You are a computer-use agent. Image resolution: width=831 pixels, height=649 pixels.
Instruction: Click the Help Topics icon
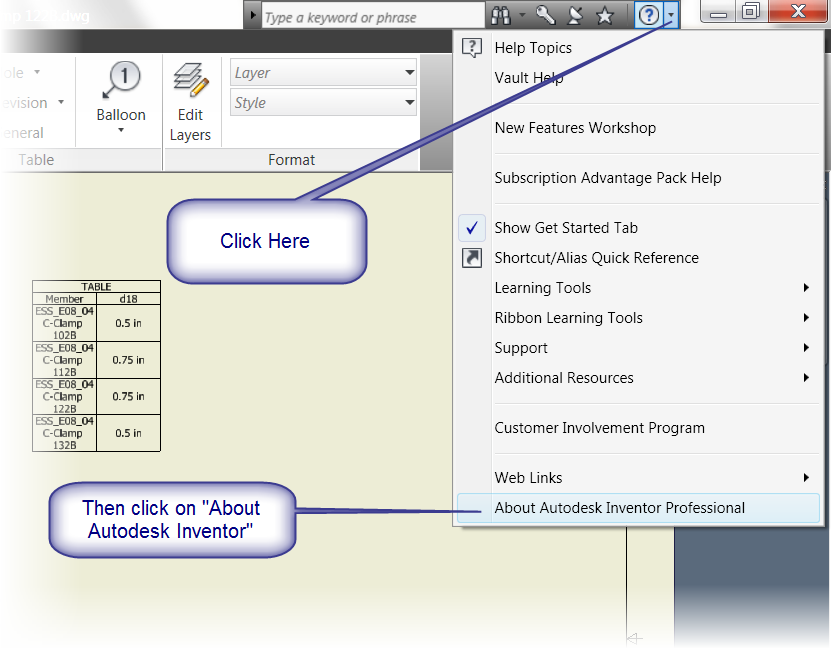coord(472,48)
